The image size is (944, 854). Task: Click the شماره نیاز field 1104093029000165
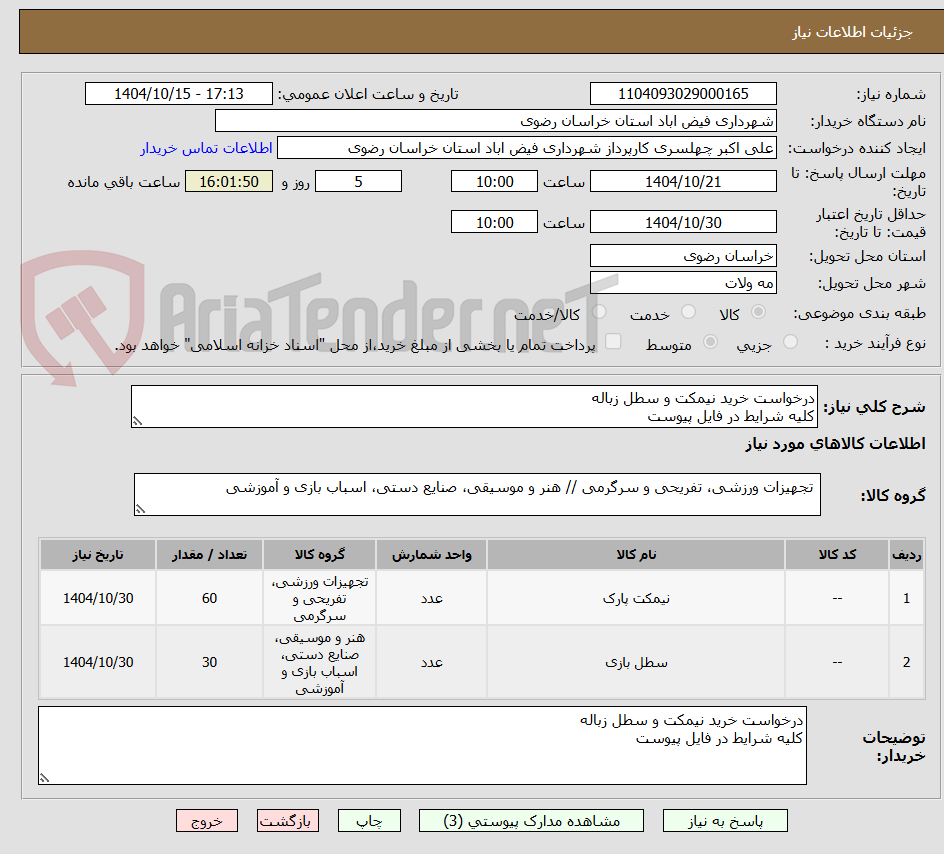(x=683, y=94)
